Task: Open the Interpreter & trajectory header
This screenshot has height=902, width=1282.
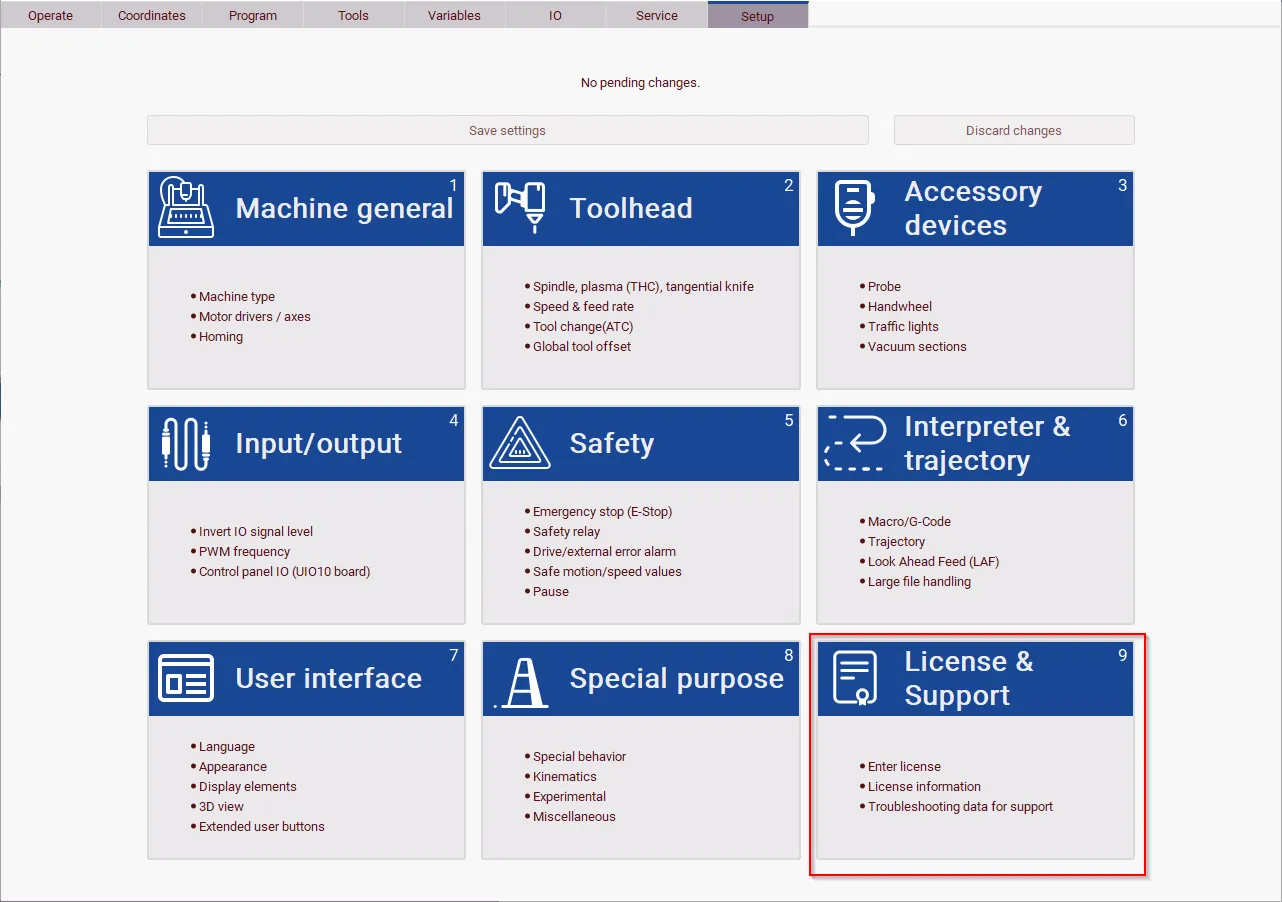Action: (975, 443)
